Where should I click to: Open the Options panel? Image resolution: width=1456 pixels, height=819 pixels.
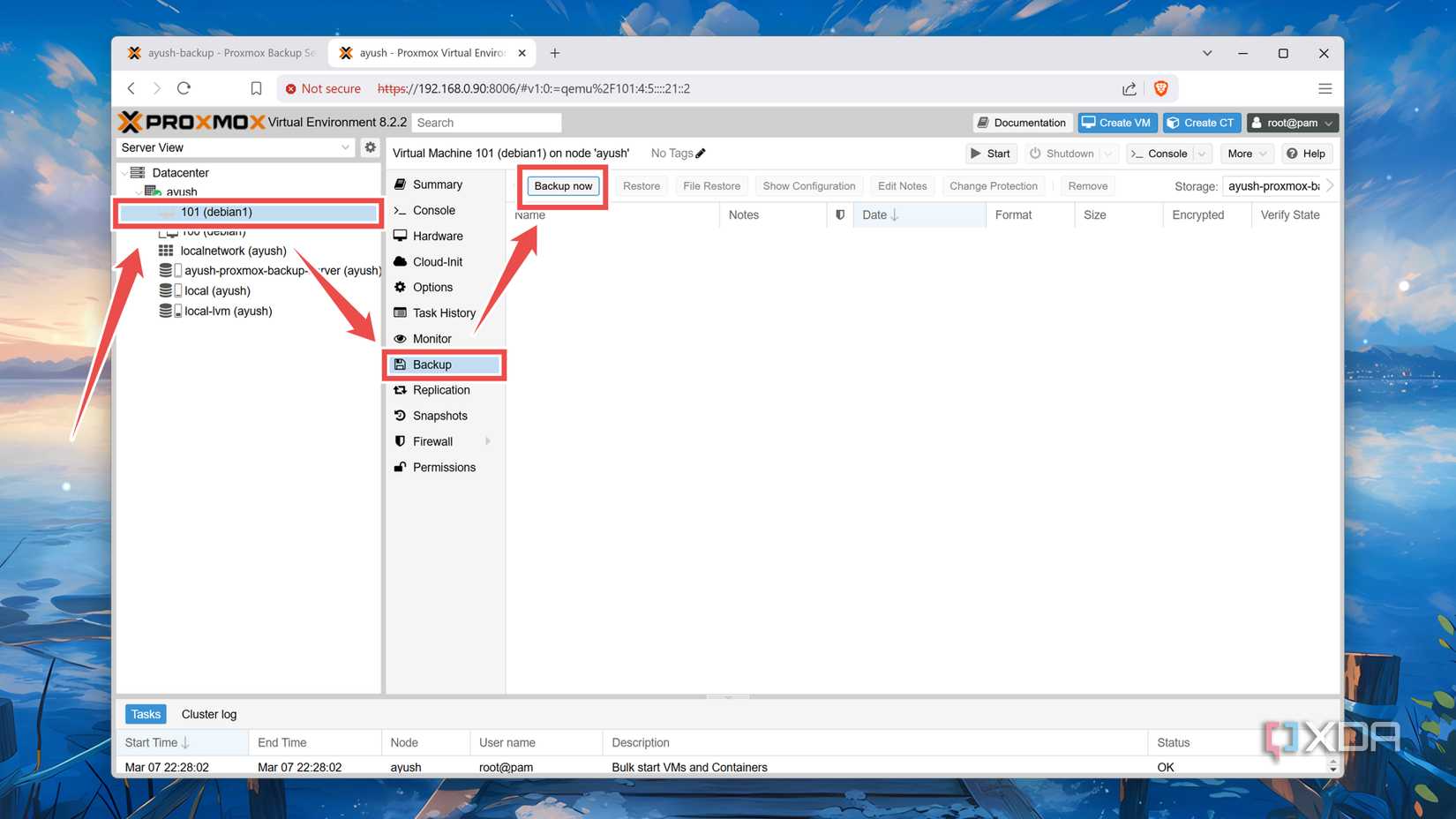click(432, 287)
